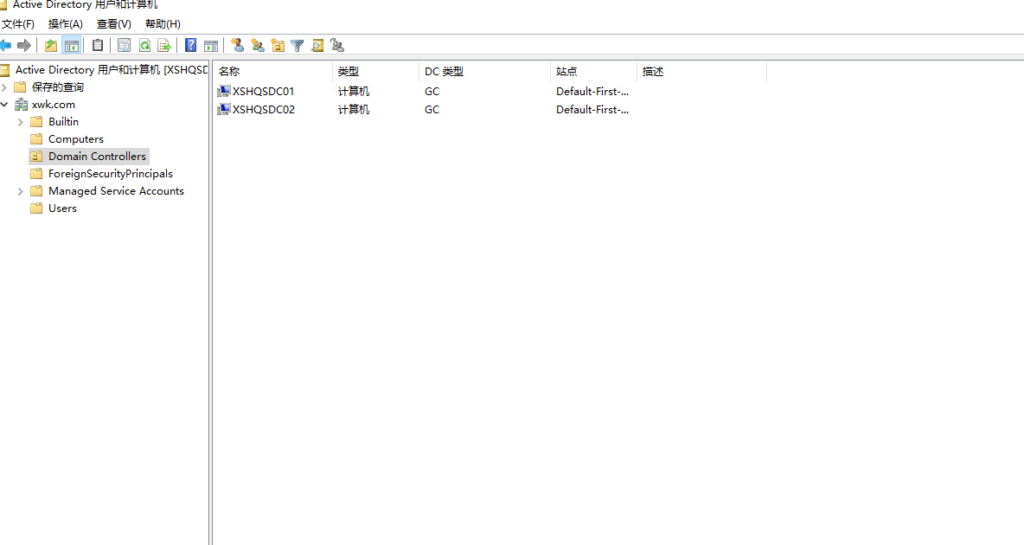The width and height of the screenshot is (1024, 545).
Task: Click the Domain Controllers folder icon
Action: [x=37, y=157]
